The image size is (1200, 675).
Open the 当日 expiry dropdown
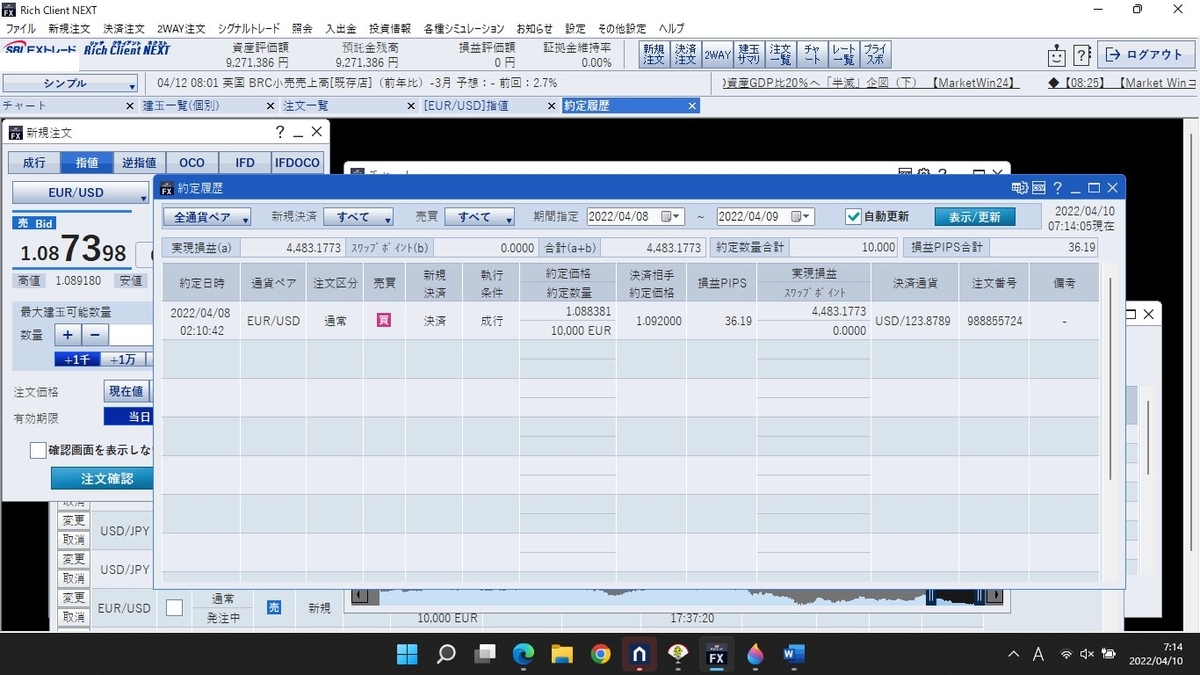tap(129, 417)
